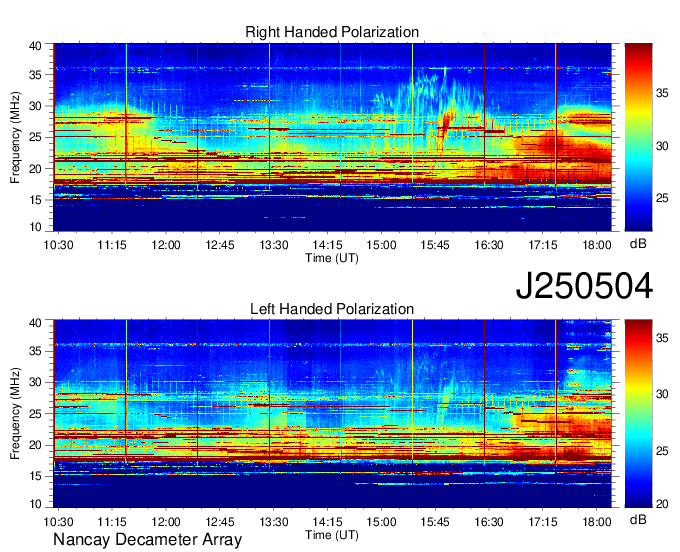Viewport: 680px width, 552px height.
Task: Click the 20 MHz frequency tick of Left Handed plot
Action: click(x=35, y=445)
